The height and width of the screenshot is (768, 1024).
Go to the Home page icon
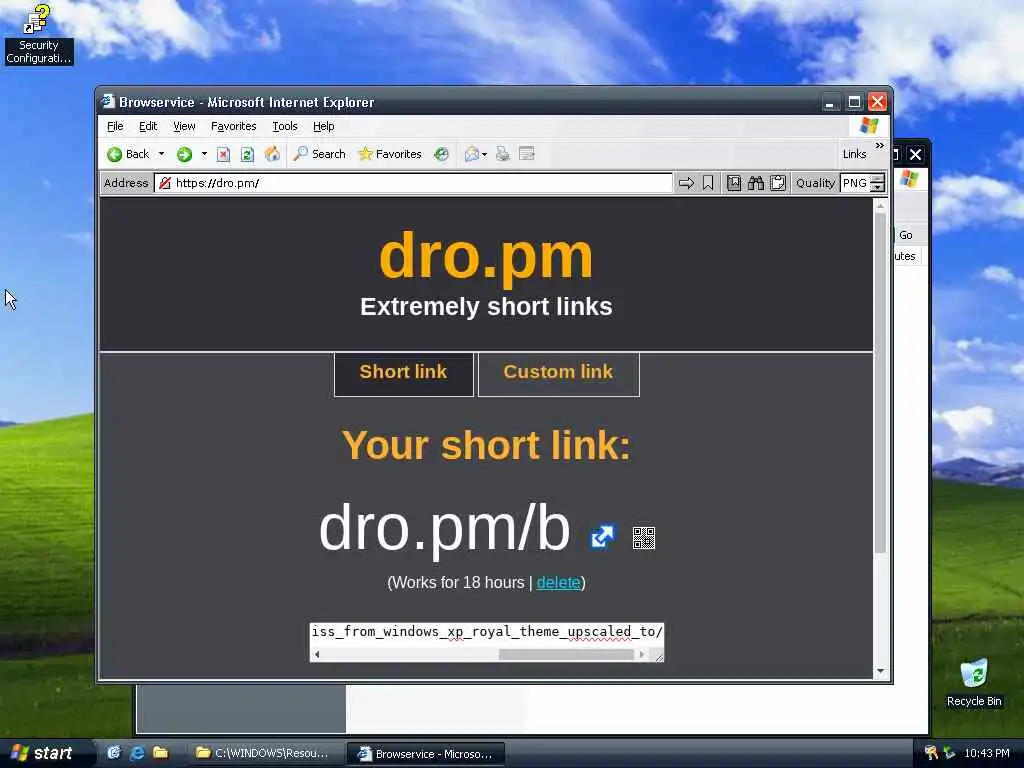tap(272, 154)
